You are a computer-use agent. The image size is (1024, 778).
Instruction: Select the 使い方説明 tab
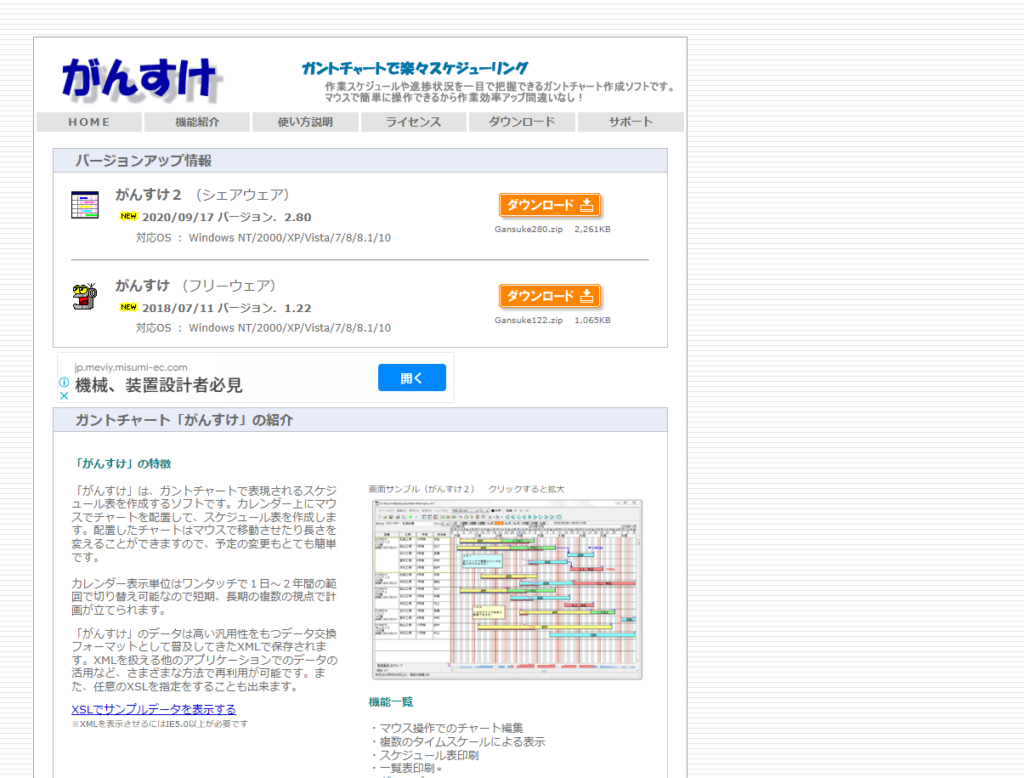point(305,121)
